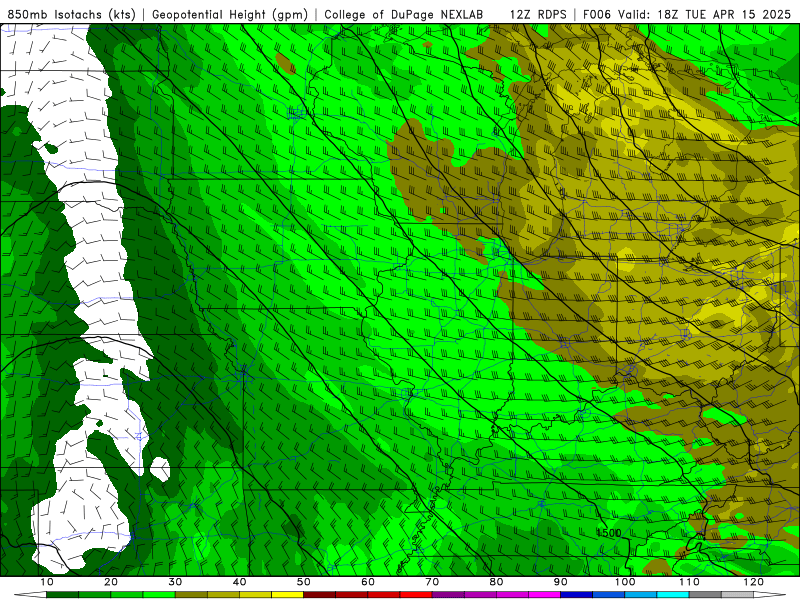This screenshot has height=600, width=800.
Task: Click the legend value '90'
Action: click(x=561, y=582)
